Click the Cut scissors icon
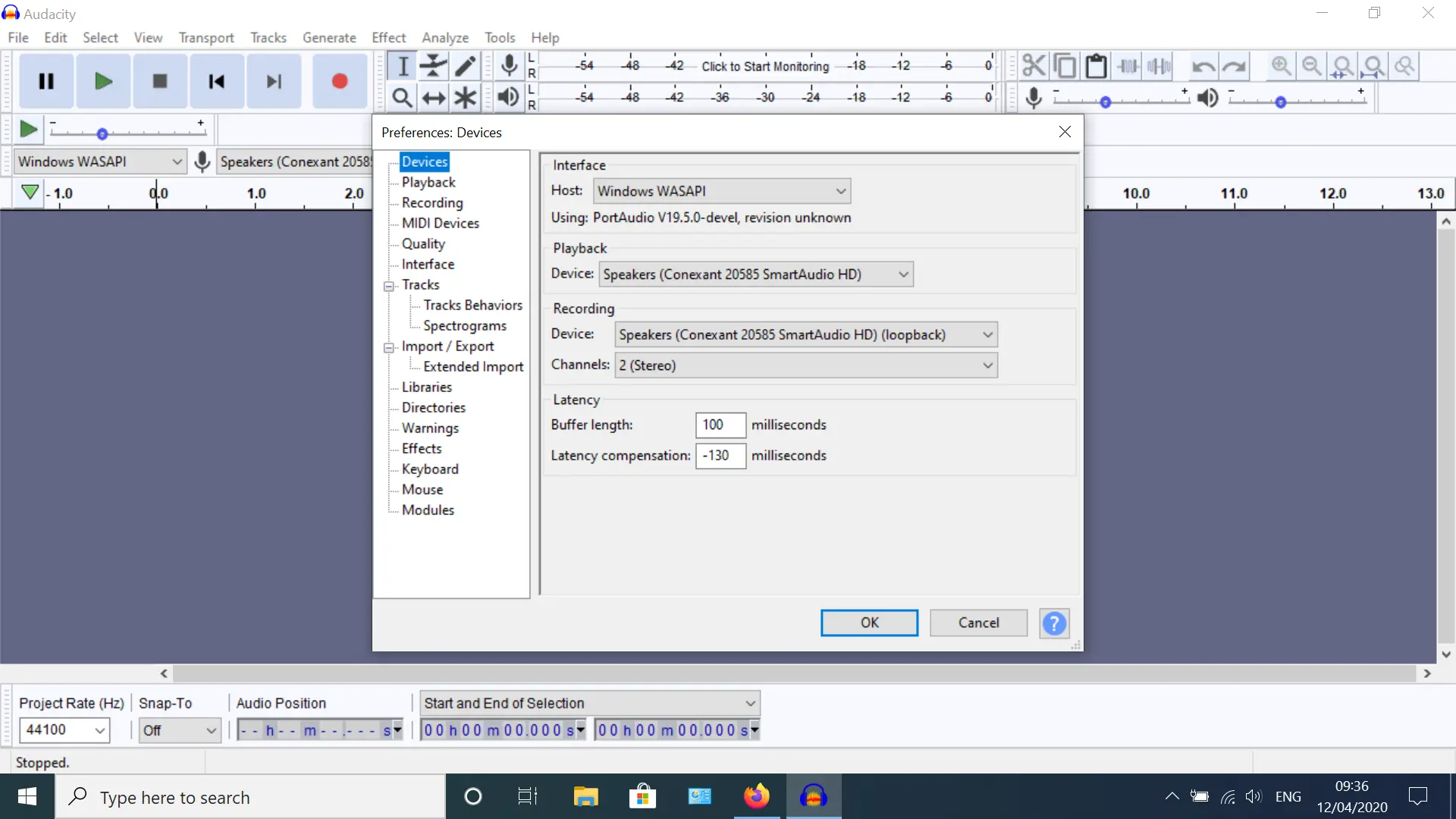 [1033, 66]
